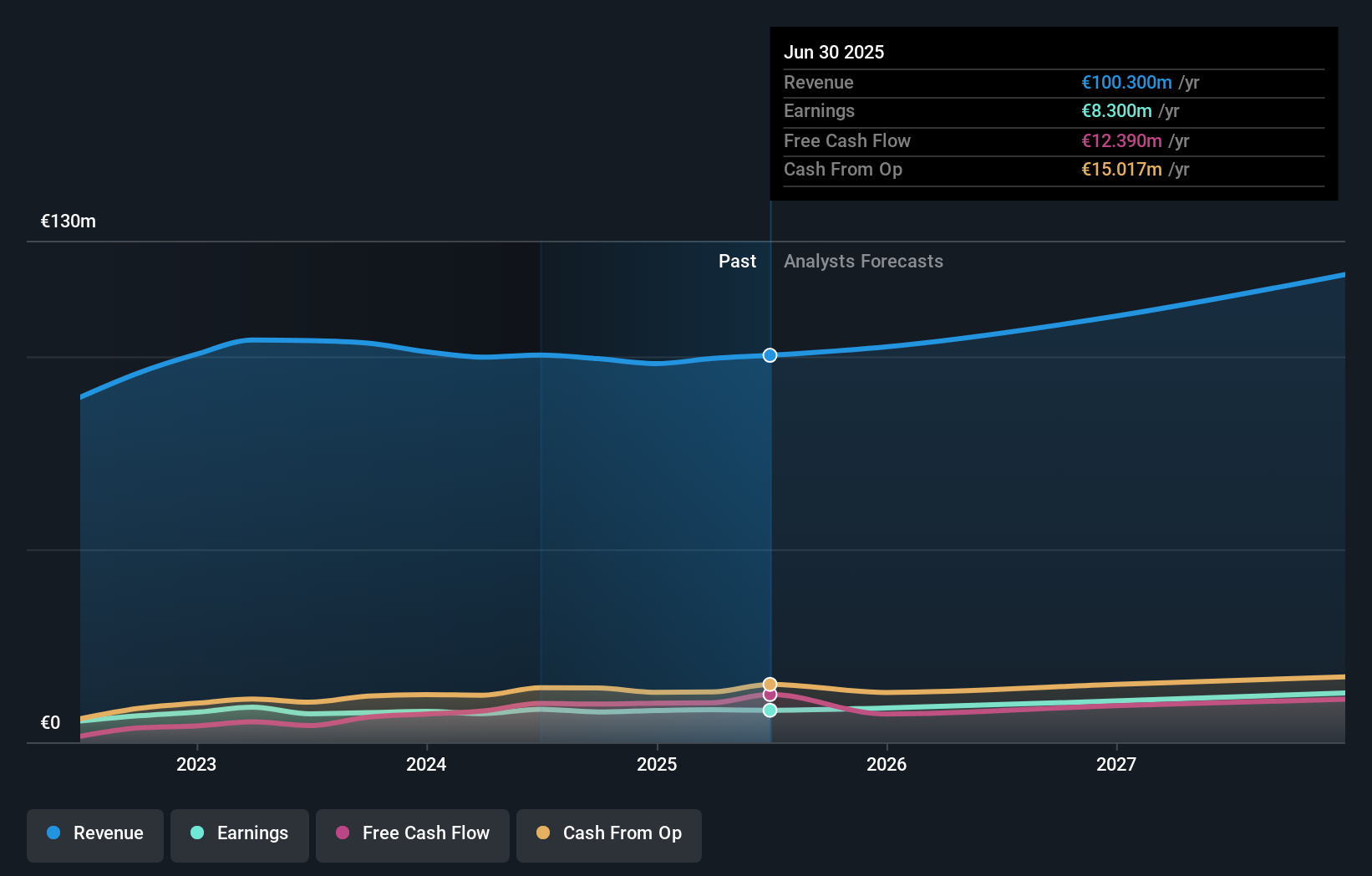1372x876 pixels.
Task: Click the Past/Forecast divider line on the chart
Action: coord(770,502)
